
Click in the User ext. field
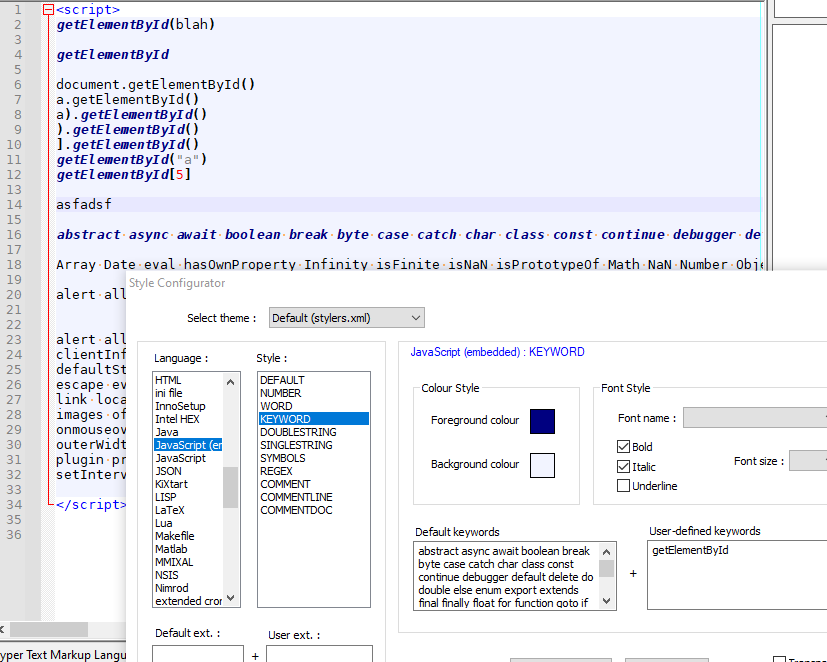(319, 654)
